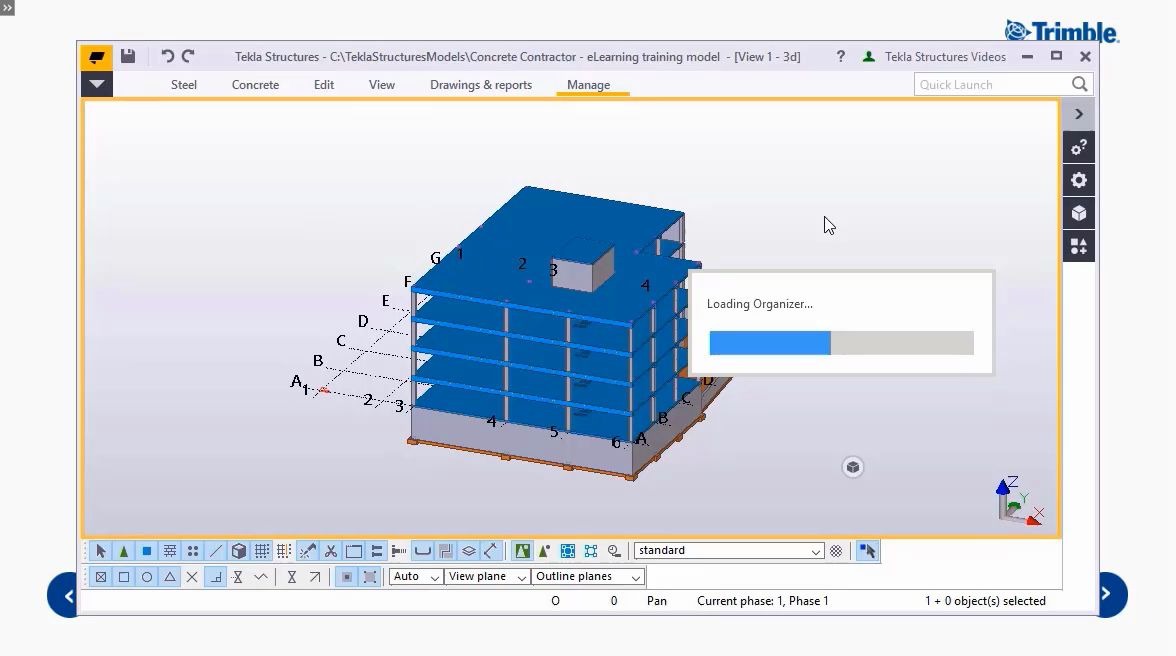The image size is (1176, 656).
Task: Select all arrow tool in selection toolbar
Action: (100, 551)
